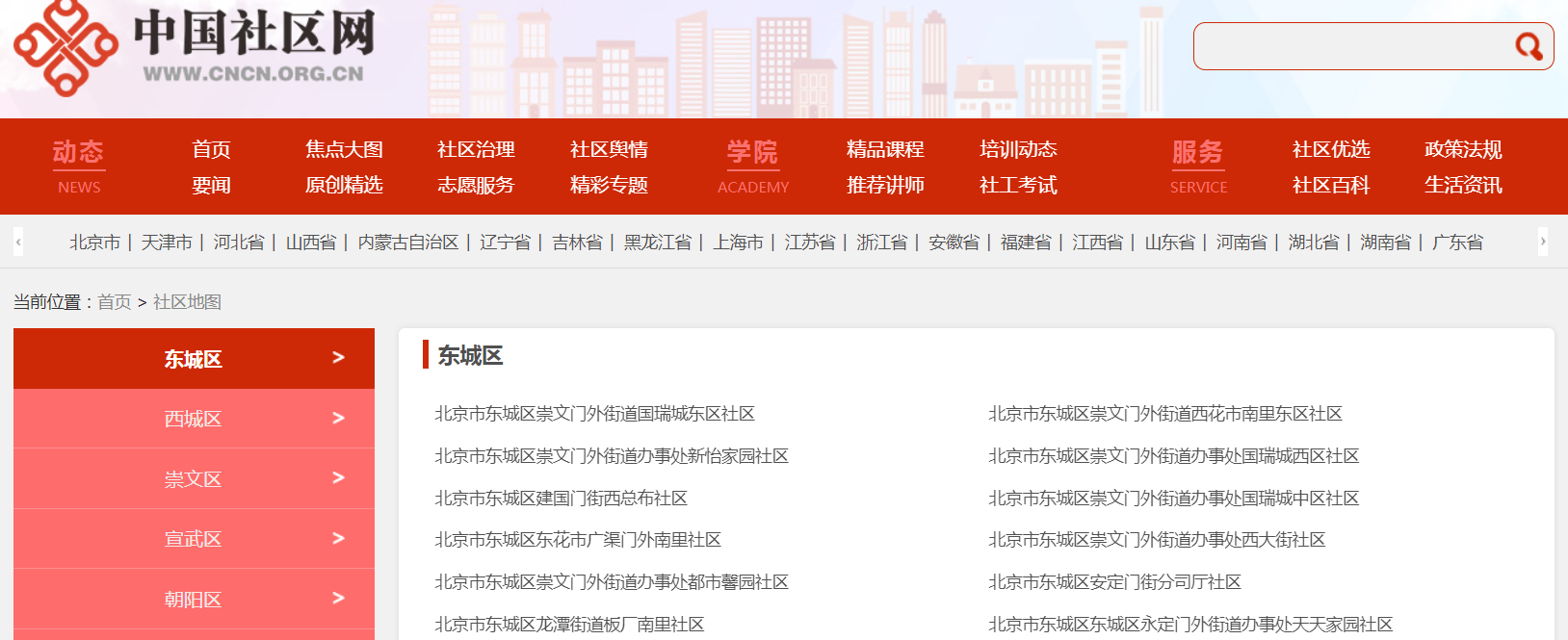Click 社区地图 in the breadcrumb
Screen dimensions: 1568x640
tap(187, 302)
